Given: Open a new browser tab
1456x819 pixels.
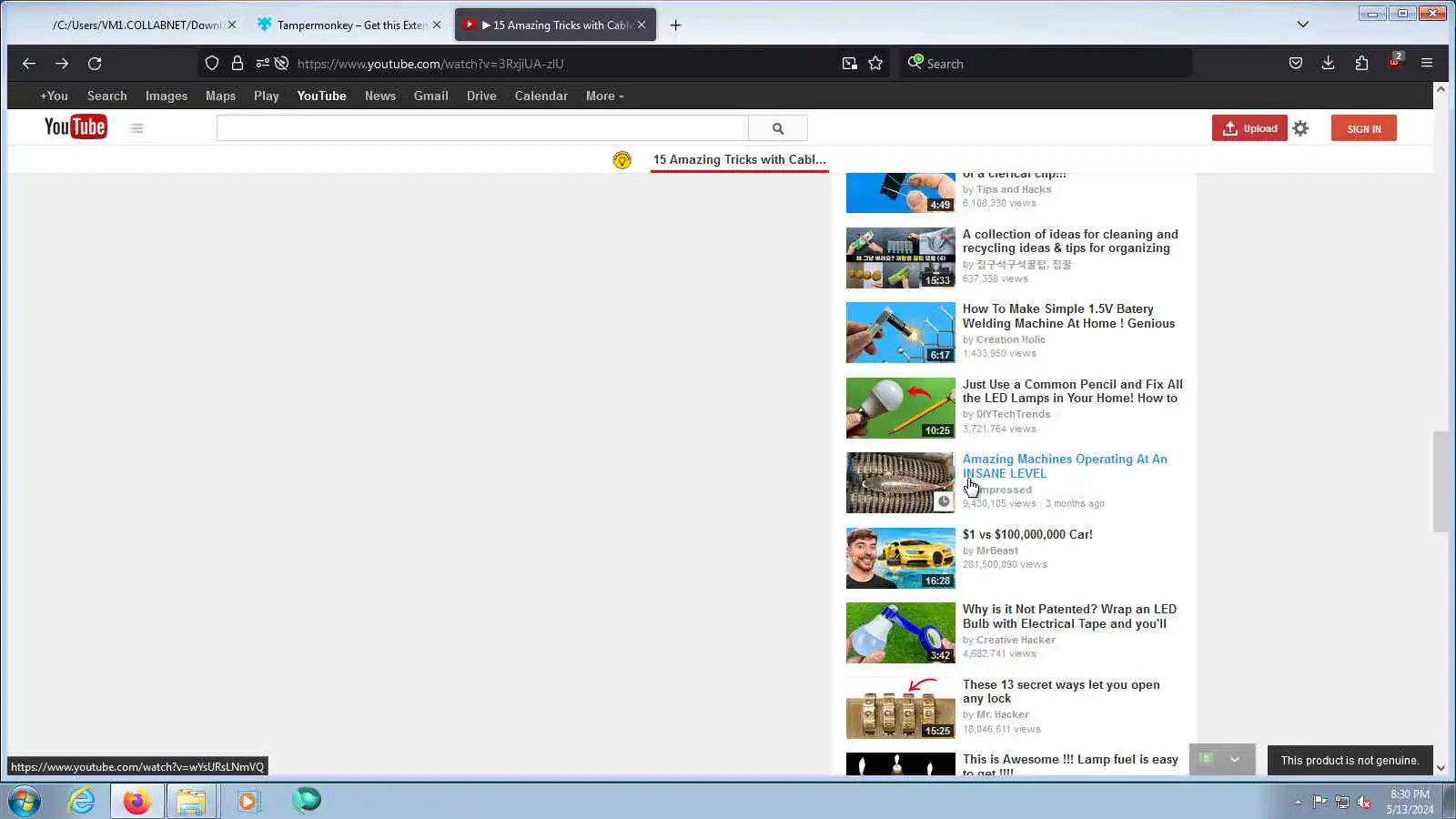Looking at the screenshot, I should tap(675, 25).
